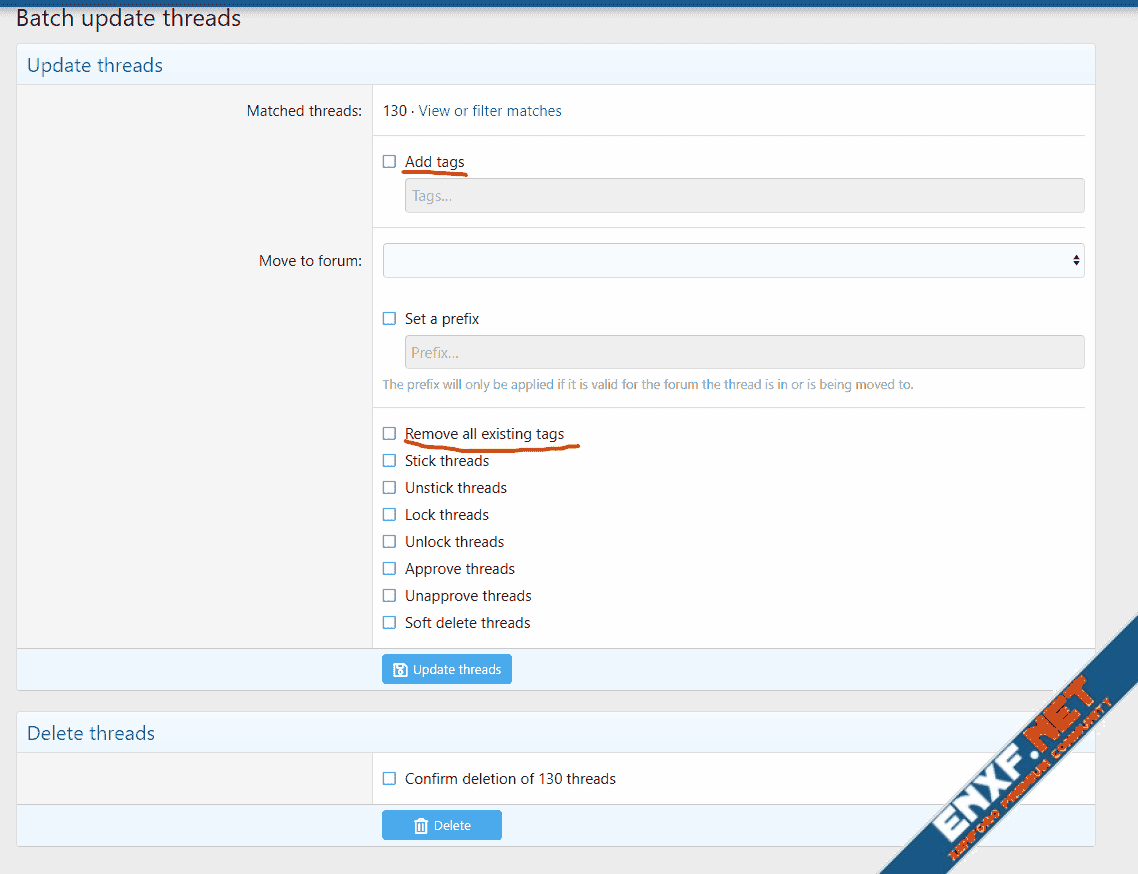Click the Delete button
This screenshot has height=874, width=1138.
442,826
